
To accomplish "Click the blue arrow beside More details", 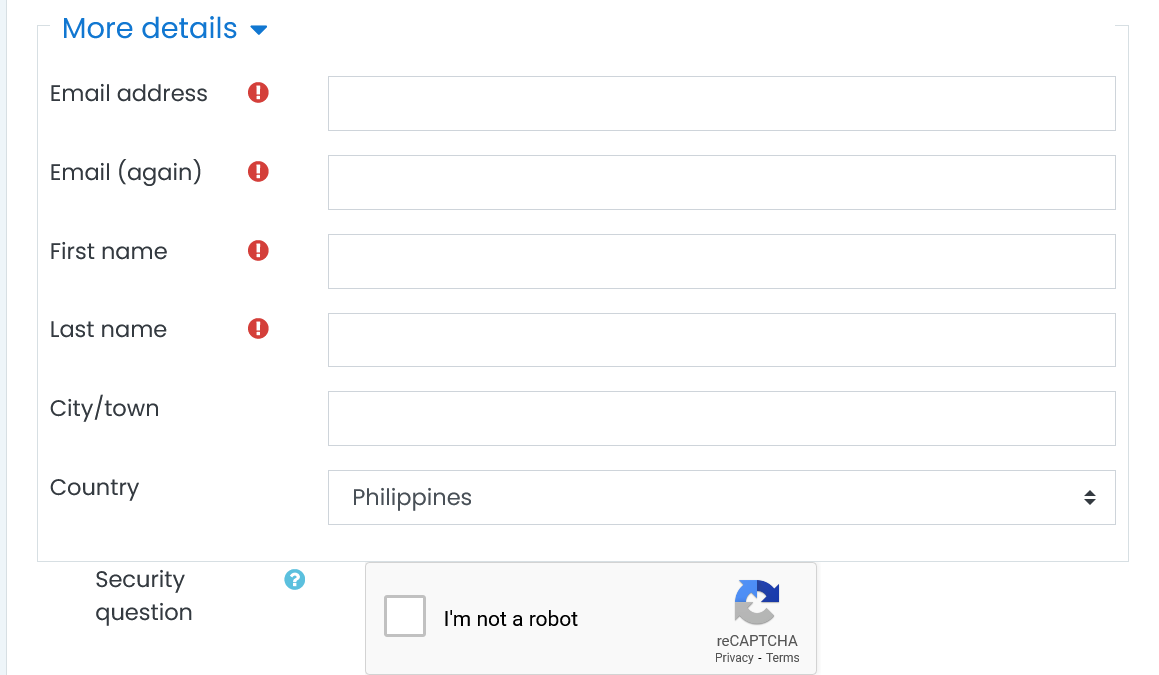I will pos(258,30).
